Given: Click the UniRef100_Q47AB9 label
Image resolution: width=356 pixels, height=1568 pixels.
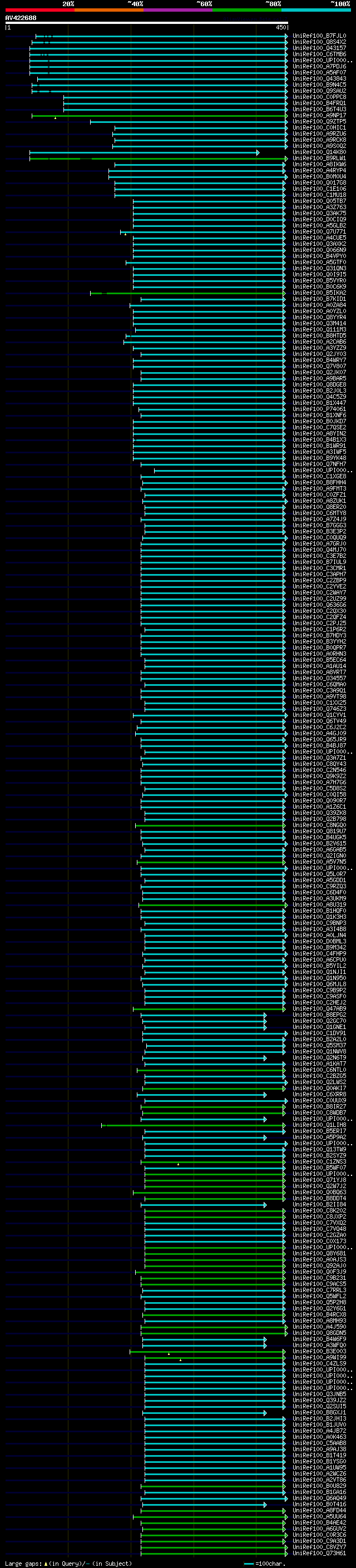Looking at the screenshot, I should pos(319,1008).
